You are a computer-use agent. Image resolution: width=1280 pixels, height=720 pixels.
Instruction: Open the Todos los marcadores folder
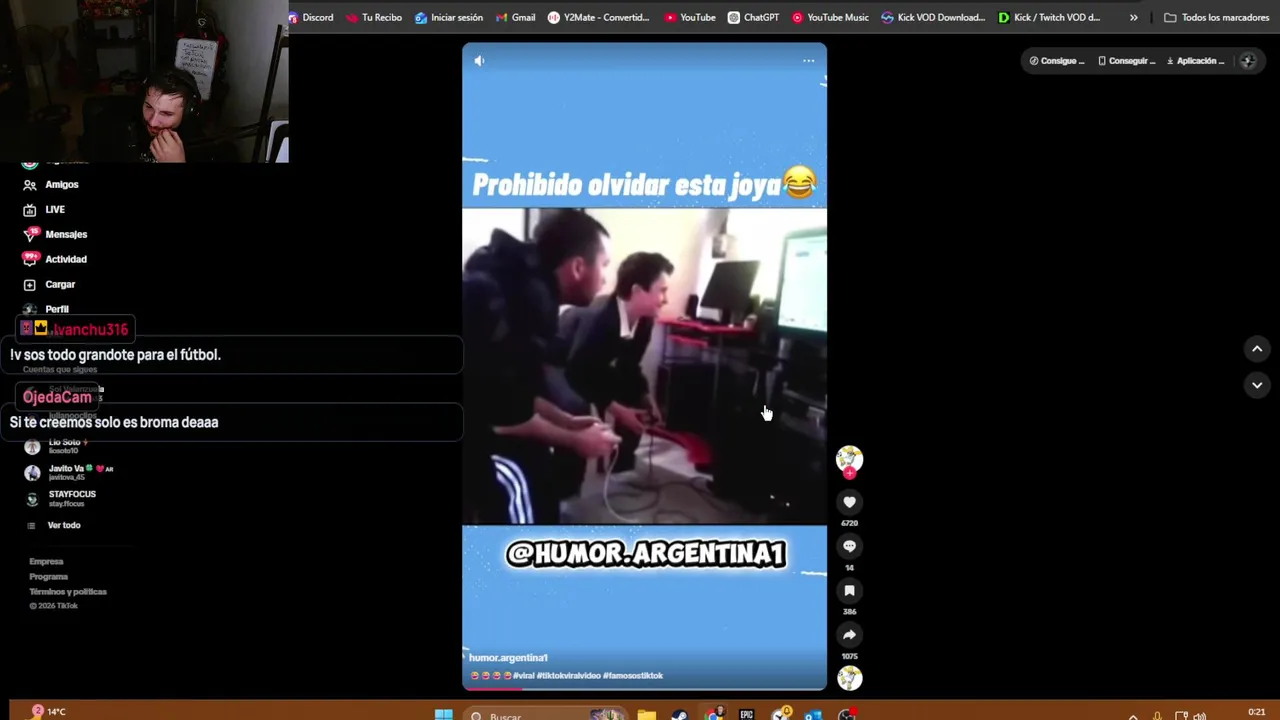point(1216,17)
